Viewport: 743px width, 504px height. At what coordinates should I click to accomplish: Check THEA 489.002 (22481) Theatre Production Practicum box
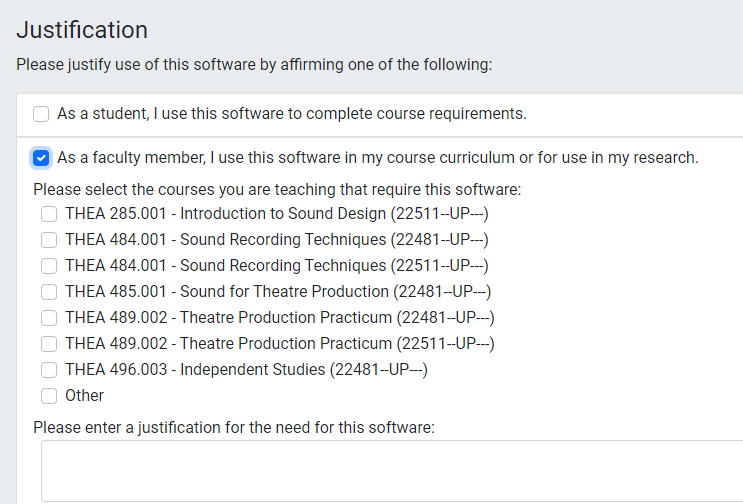point(49,318)
